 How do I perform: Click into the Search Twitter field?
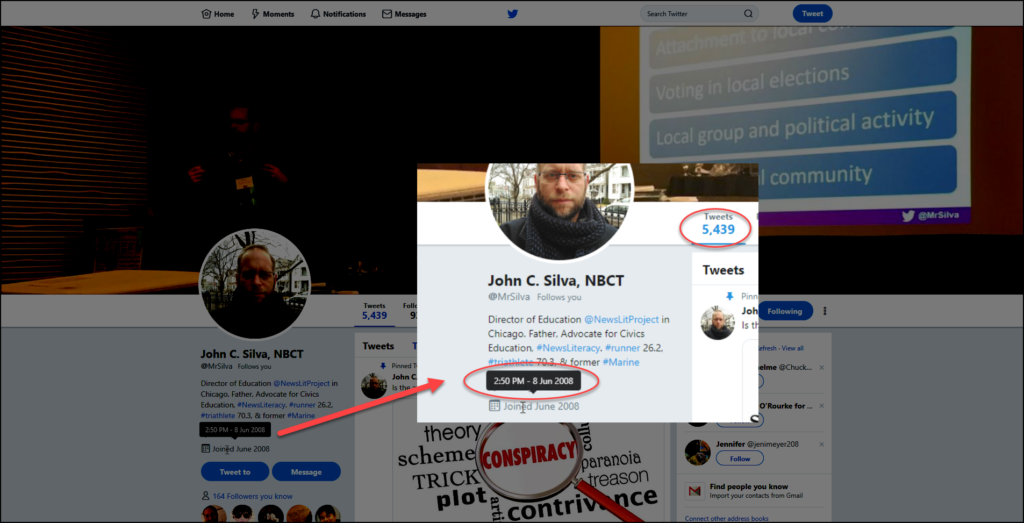pos(690,14)
